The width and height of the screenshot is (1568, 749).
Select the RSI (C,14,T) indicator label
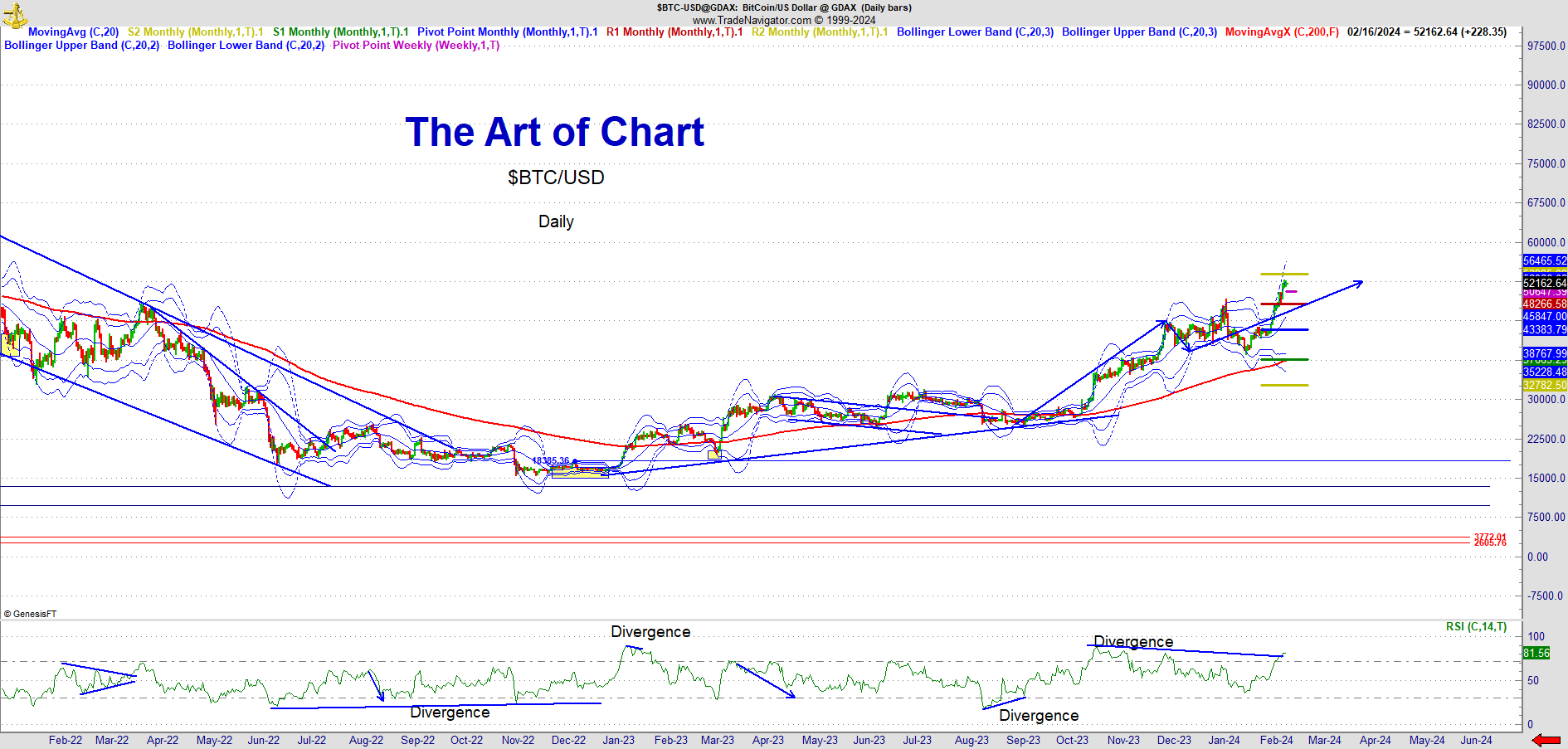pyautogui.click(x=1476, y=626)
